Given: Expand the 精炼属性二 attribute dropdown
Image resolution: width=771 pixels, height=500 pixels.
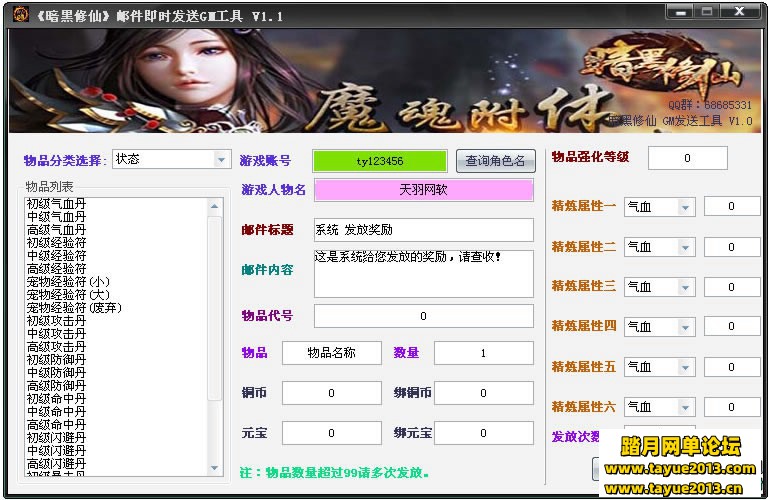Looking at the screenshot, I should coord(685,247).
